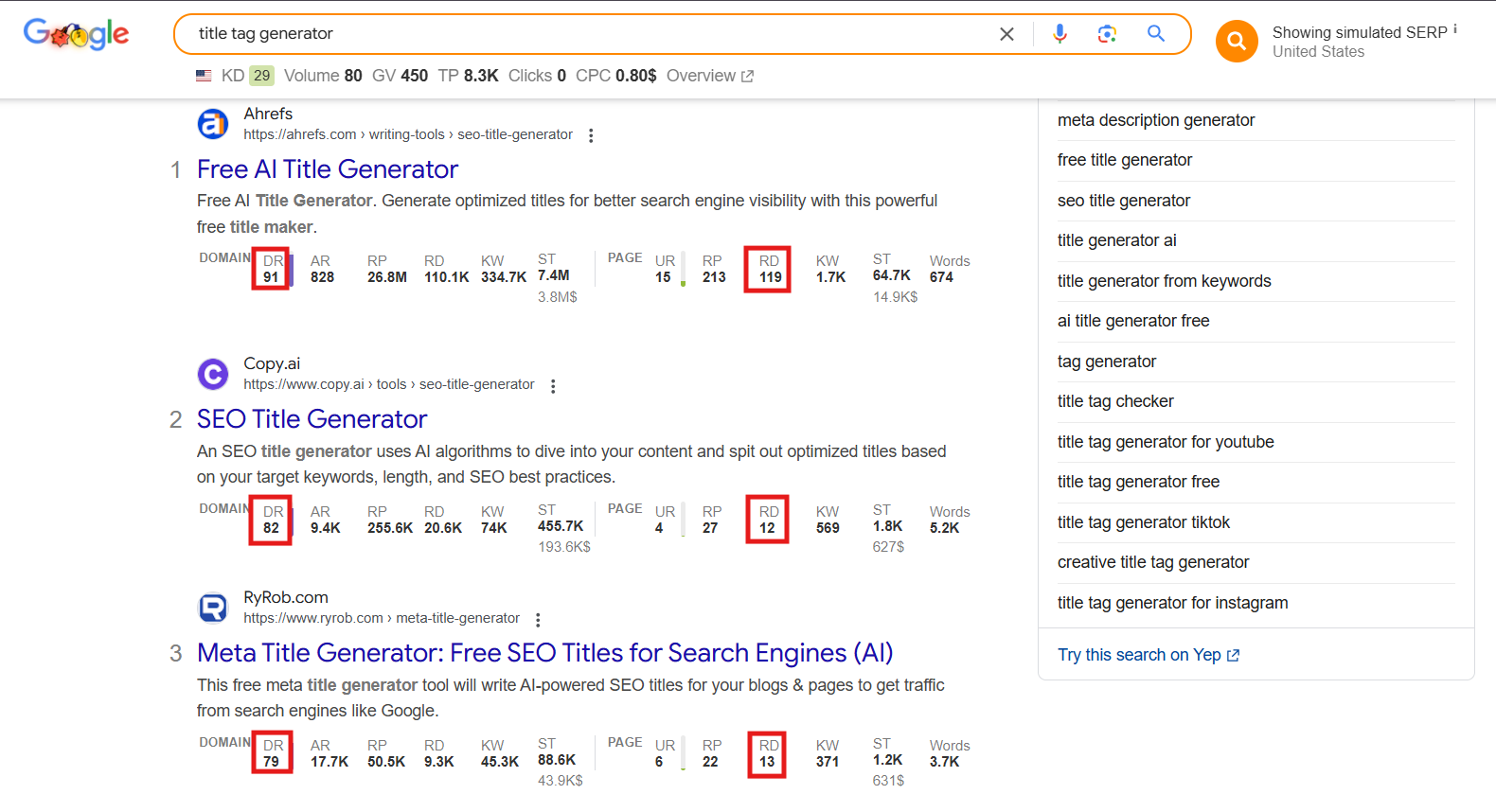Select related search 'title tag checker'
Screen dimensions: 1496x812
coord(1114,401)
